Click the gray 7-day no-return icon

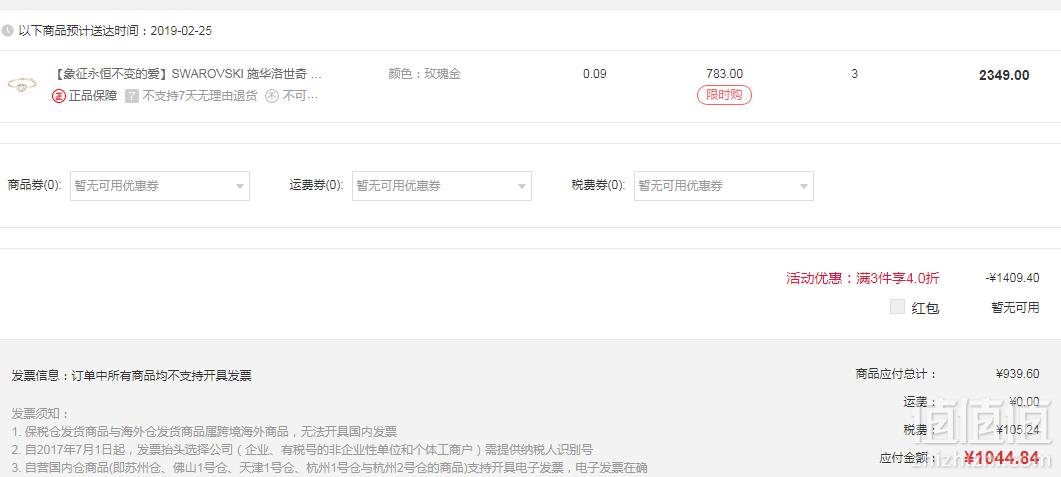coord(132,96)
